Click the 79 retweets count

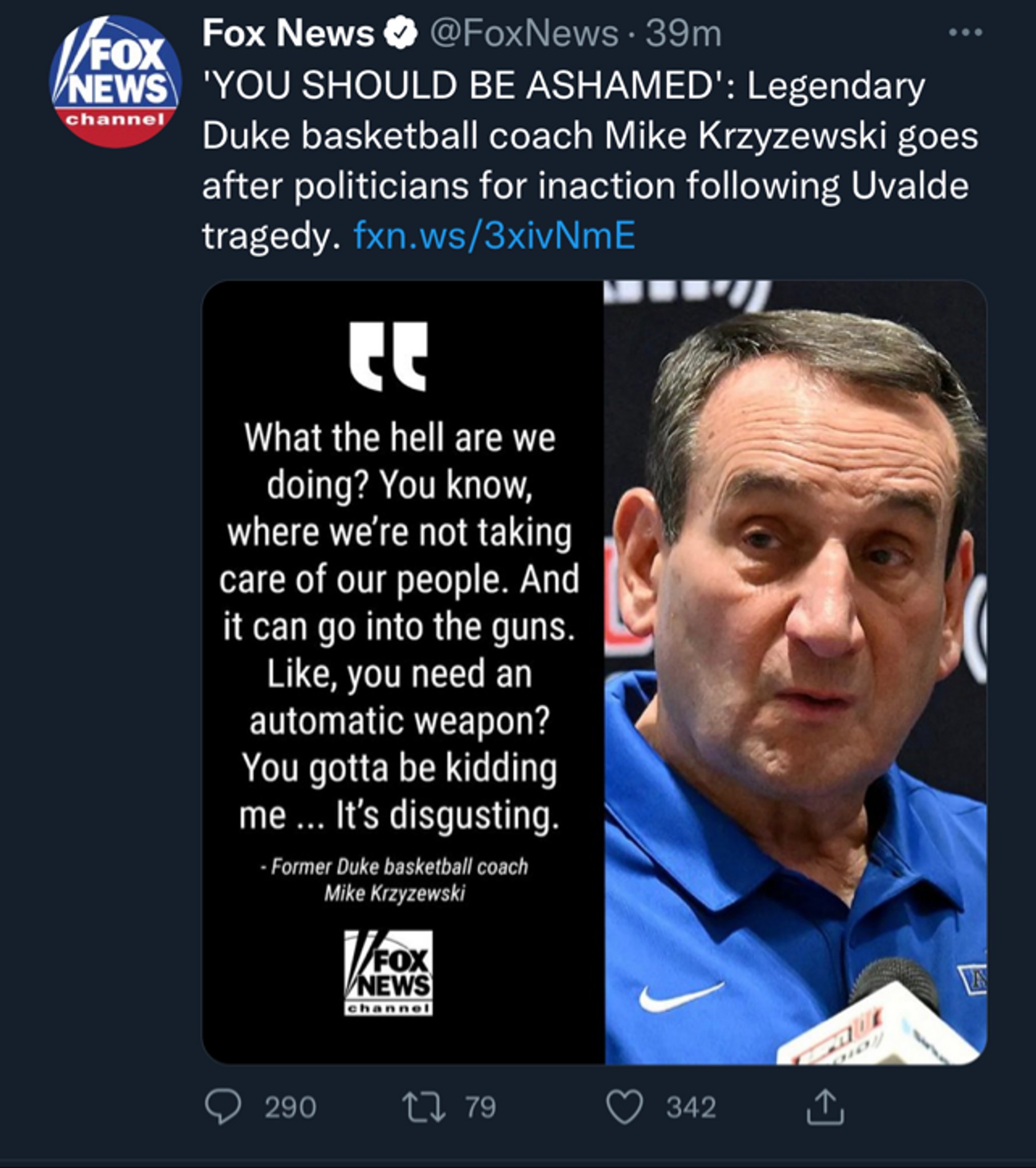[480, 1107]
